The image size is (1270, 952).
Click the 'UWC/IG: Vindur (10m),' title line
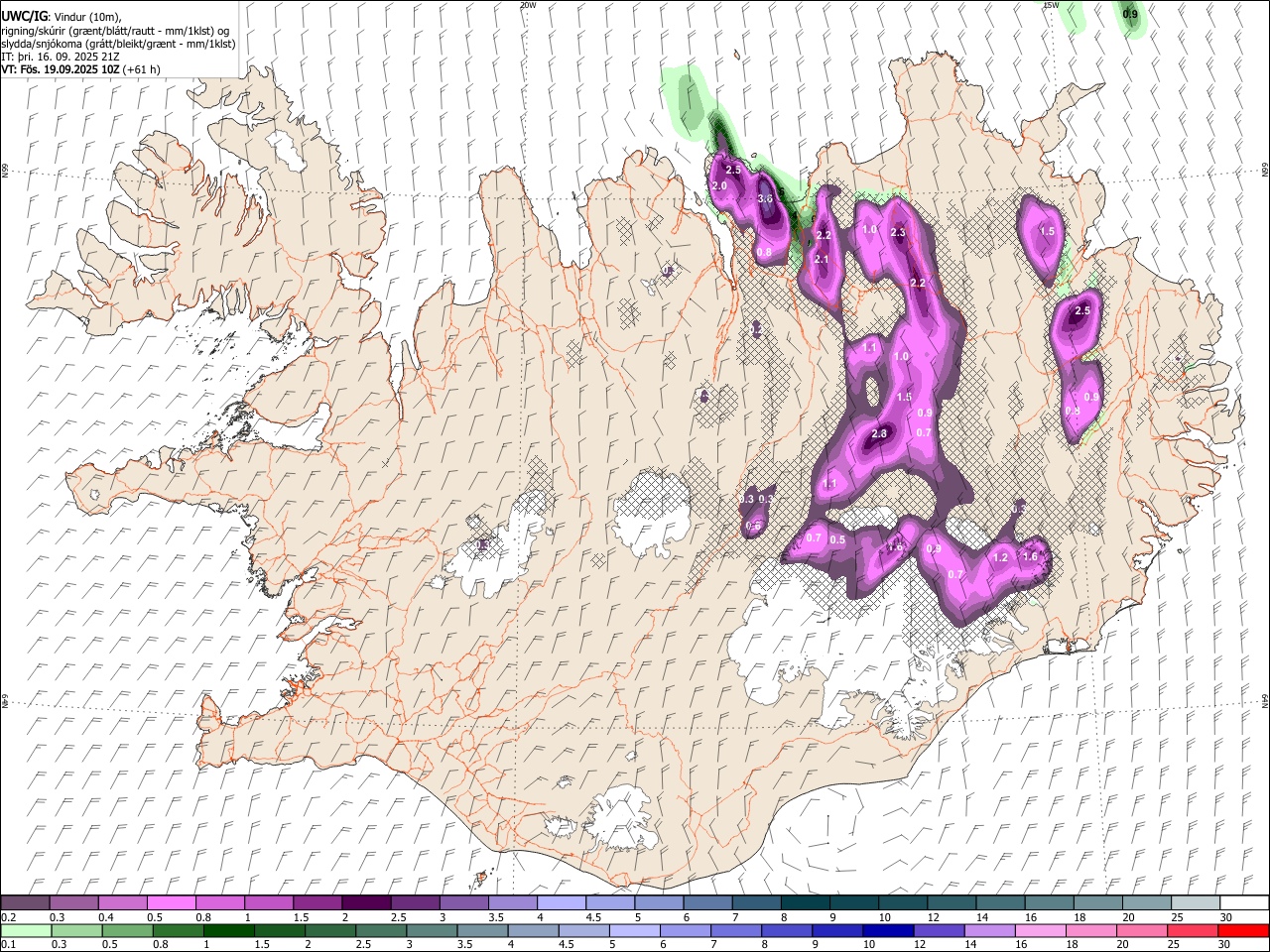(61, 17)
